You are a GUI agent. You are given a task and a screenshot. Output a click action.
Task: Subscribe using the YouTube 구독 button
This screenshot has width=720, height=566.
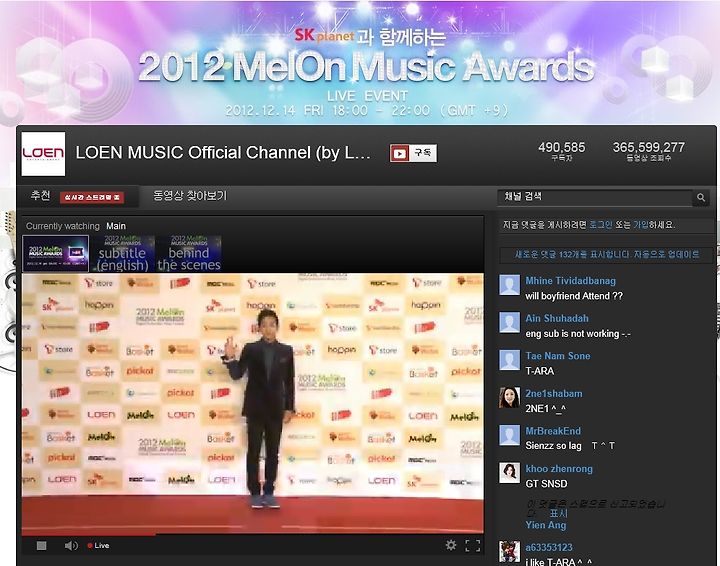pos(413,153)
